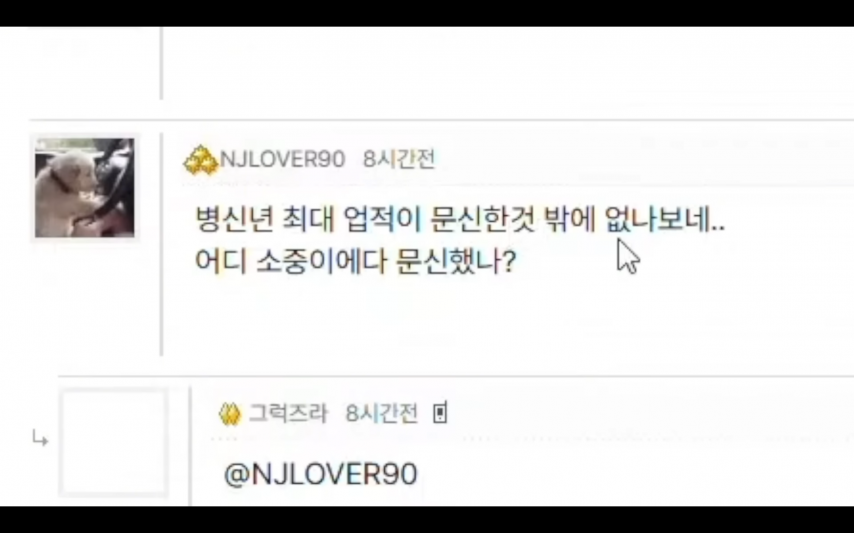Viewport: 854px width, 533px height.
Task: Click the word 문신한것 in the comment
Action: click(482, 219)
